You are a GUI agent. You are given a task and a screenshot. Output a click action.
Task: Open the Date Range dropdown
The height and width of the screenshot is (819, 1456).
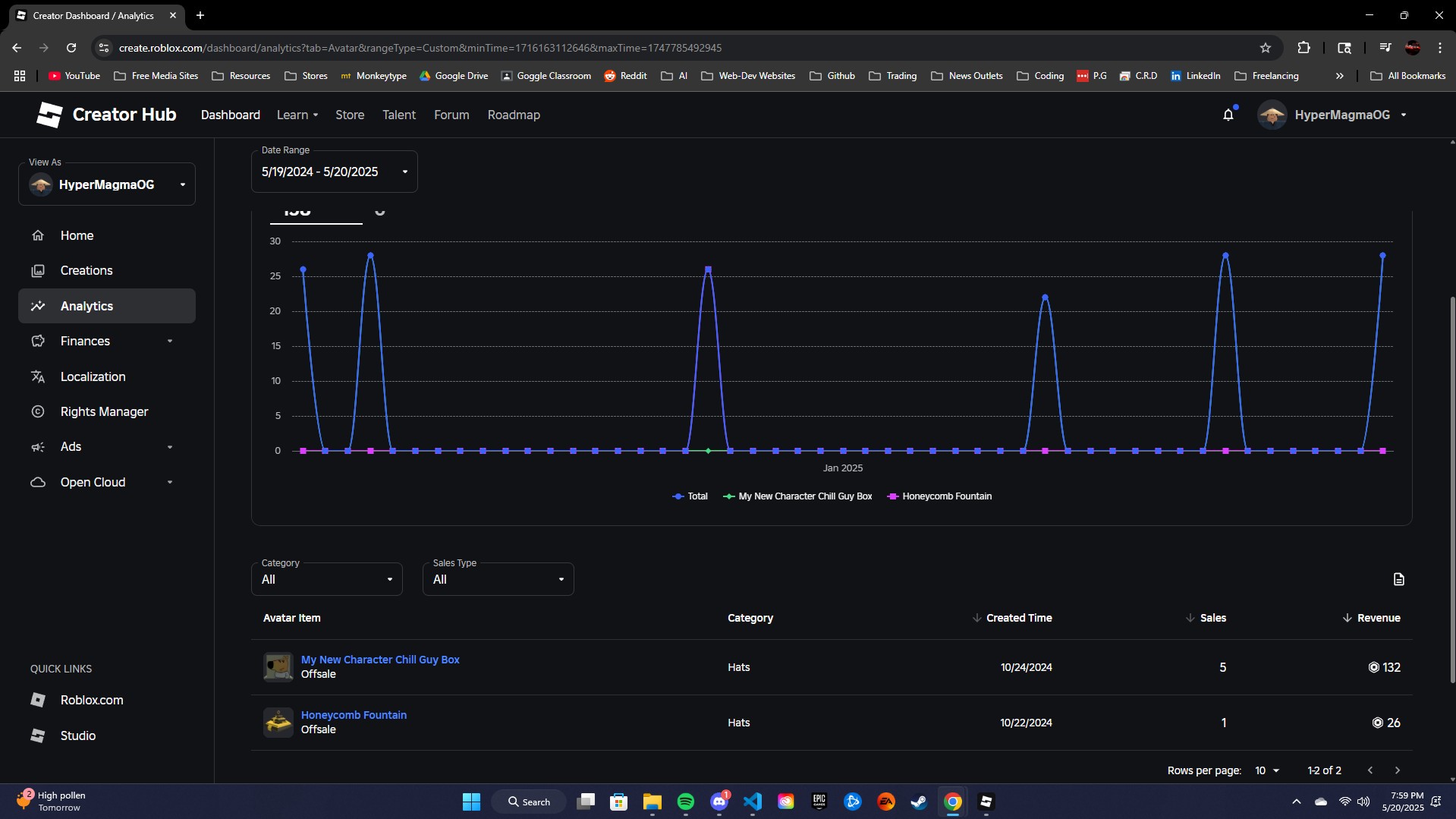point(335,172)
